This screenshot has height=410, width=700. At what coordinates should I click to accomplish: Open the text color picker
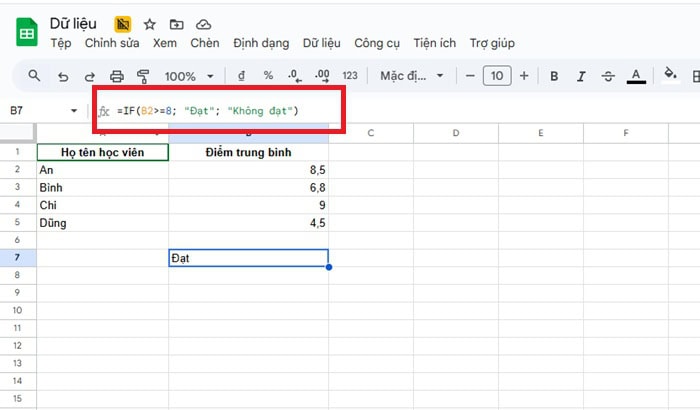coord(636,76)
